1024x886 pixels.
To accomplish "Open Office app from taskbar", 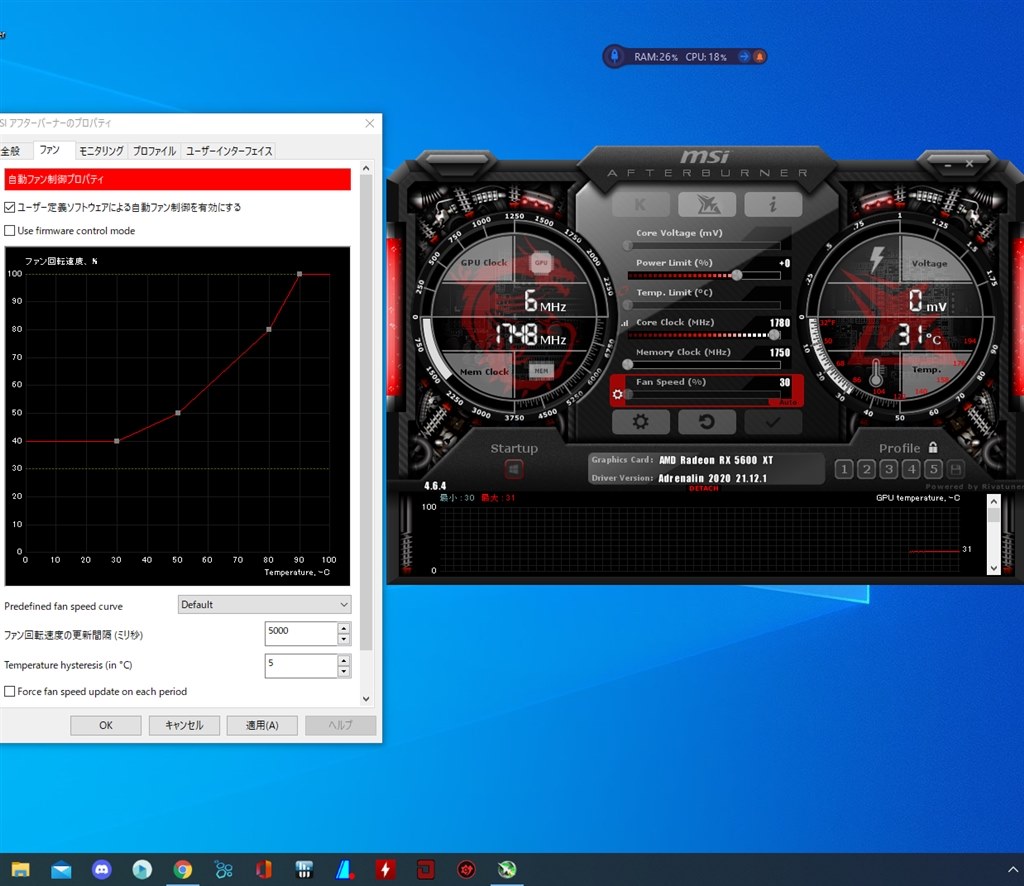I will pos(263,870).
